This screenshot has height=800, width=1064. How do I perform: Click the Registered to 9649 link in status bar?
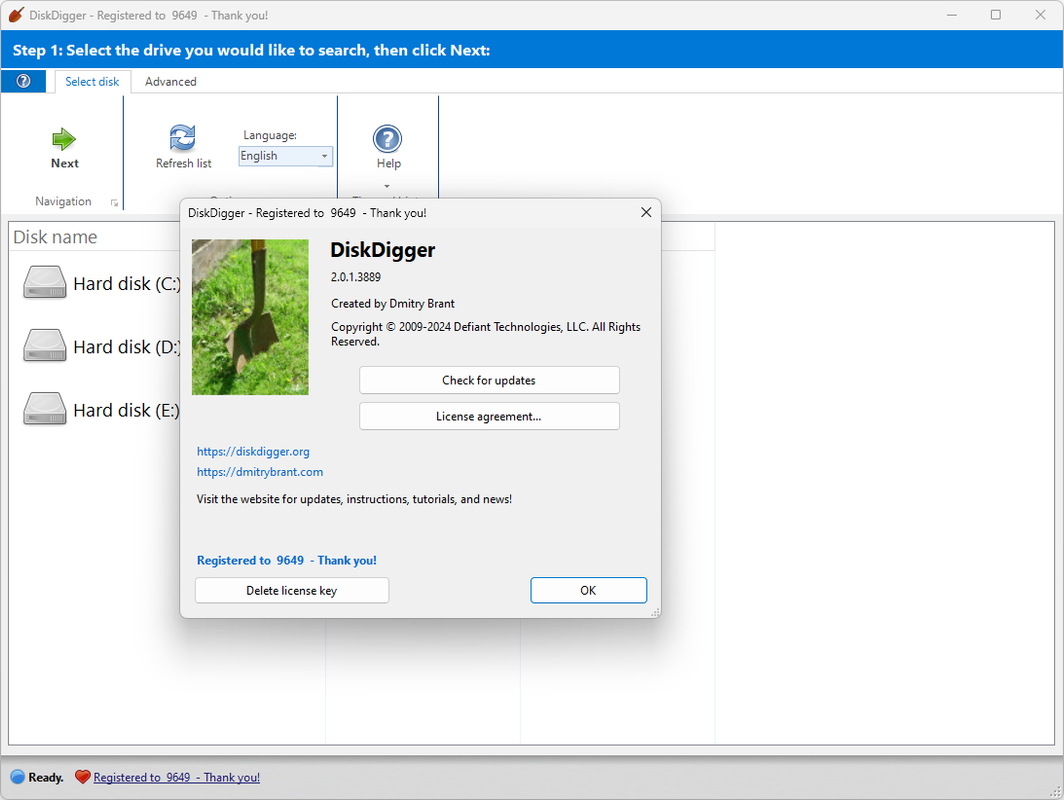point(176,778)
